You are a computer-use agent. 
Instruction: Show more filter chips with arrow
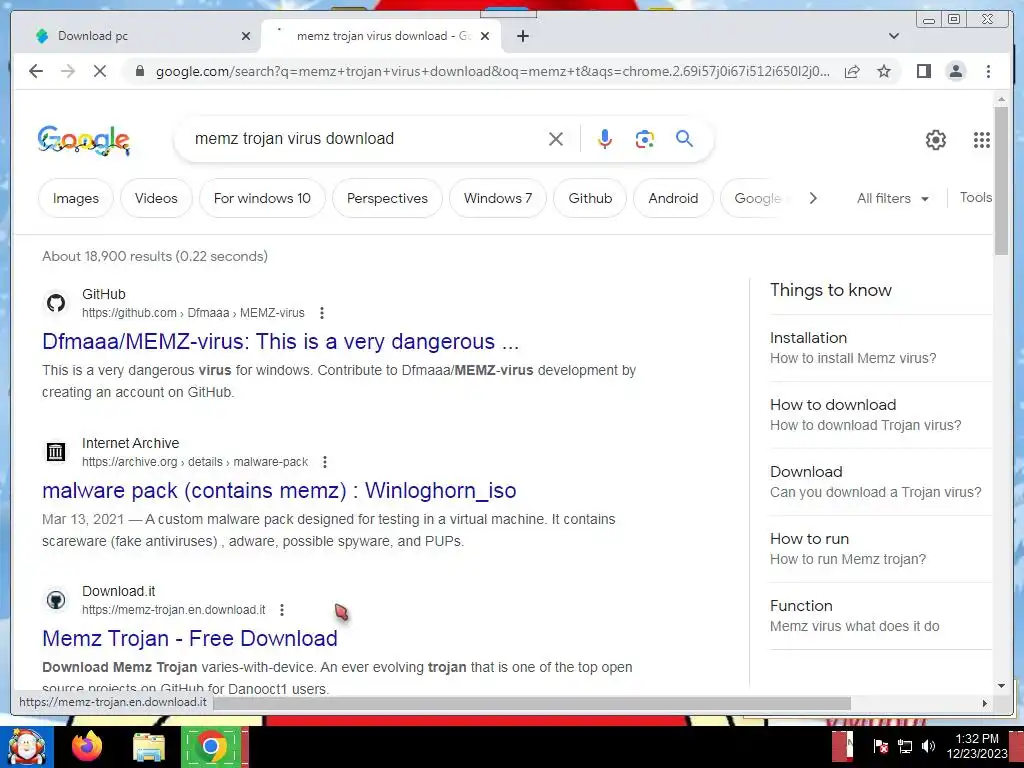click(813, 198)
